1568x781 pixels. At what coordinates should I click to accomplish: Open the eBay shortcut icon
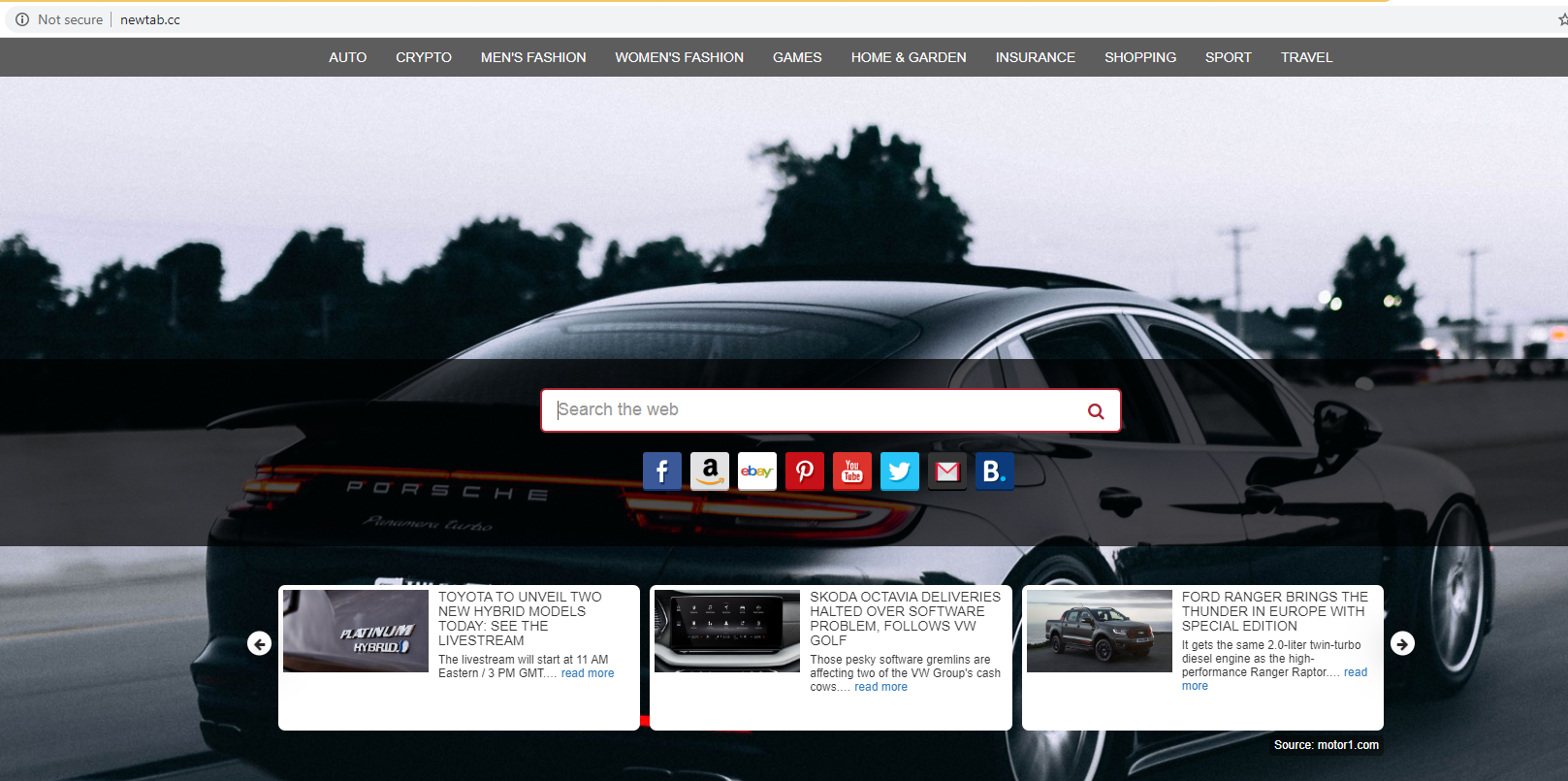[x=756, y=472]
